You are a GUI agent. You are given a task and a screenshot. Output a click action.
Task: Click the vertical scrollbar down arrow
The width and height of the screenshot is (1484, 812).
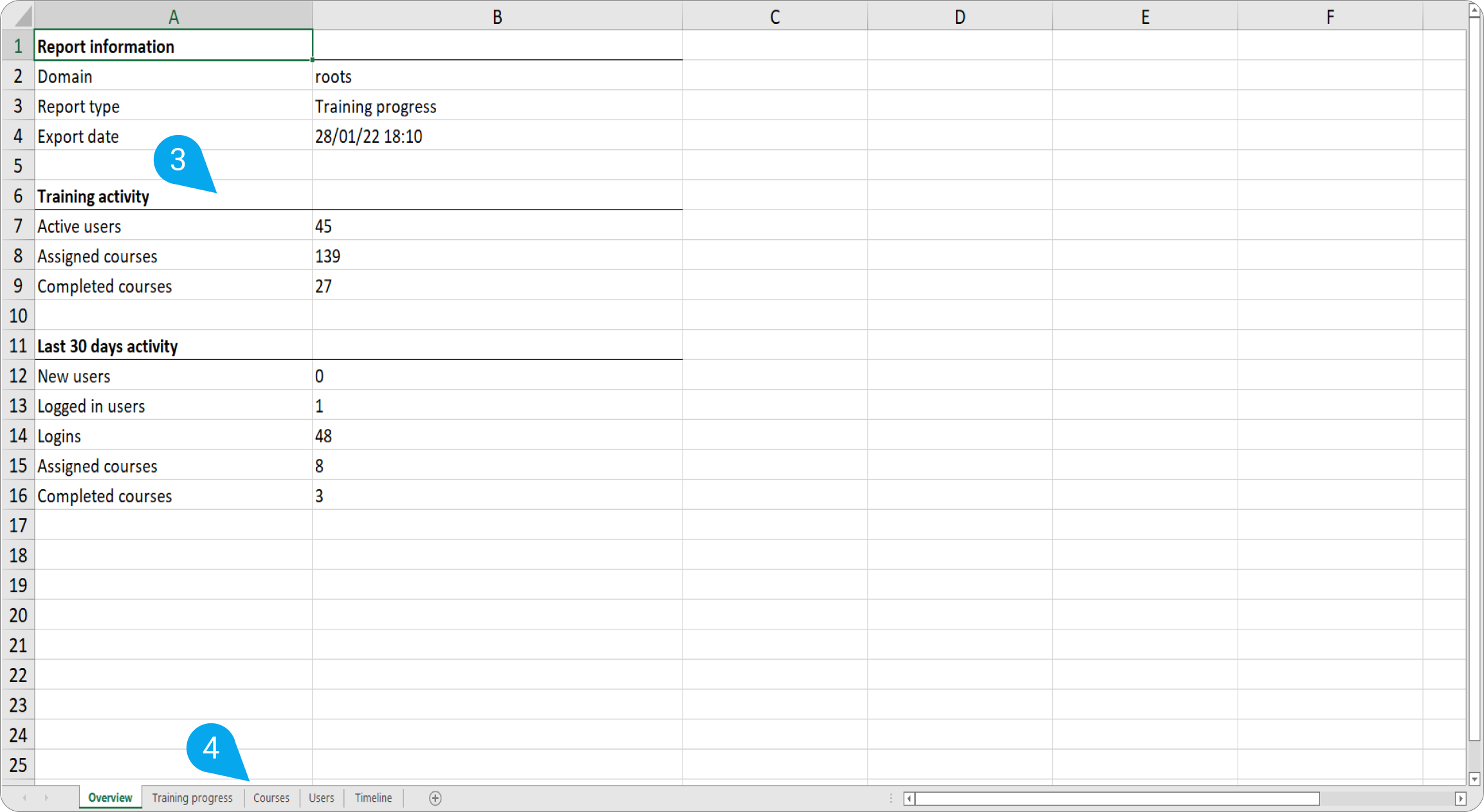pos(1474,779)
